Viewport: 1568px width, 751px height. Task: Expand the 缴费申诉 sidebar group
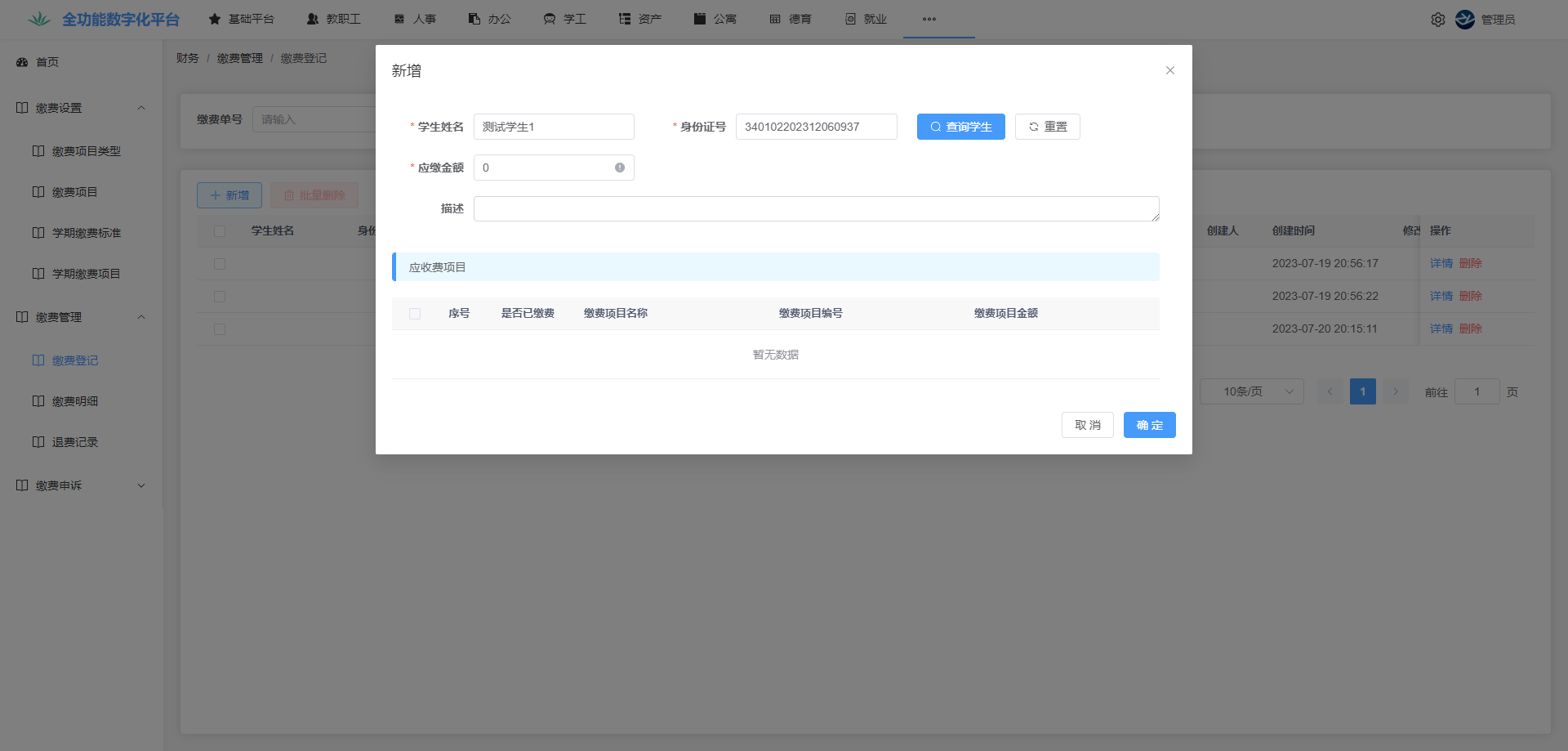coord(141,485)
